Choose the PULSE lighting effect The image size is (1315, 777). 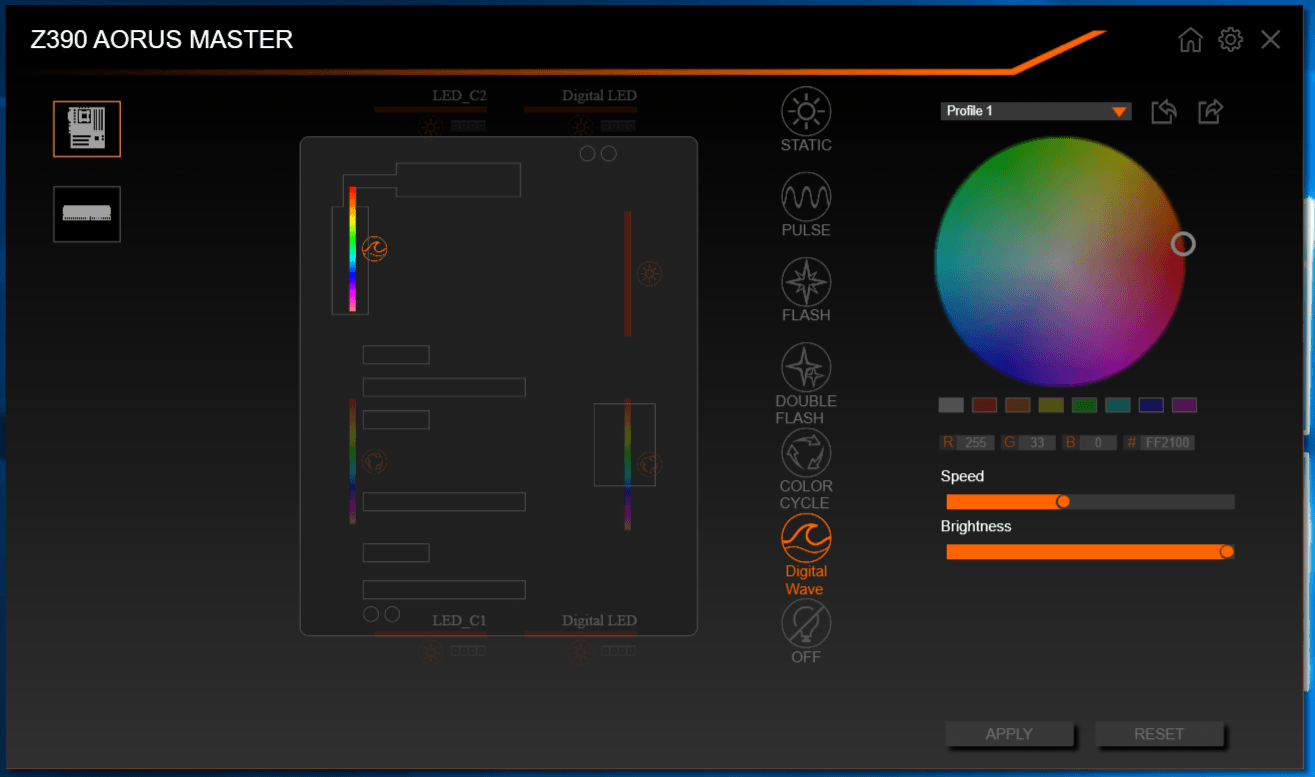point(806,196)
